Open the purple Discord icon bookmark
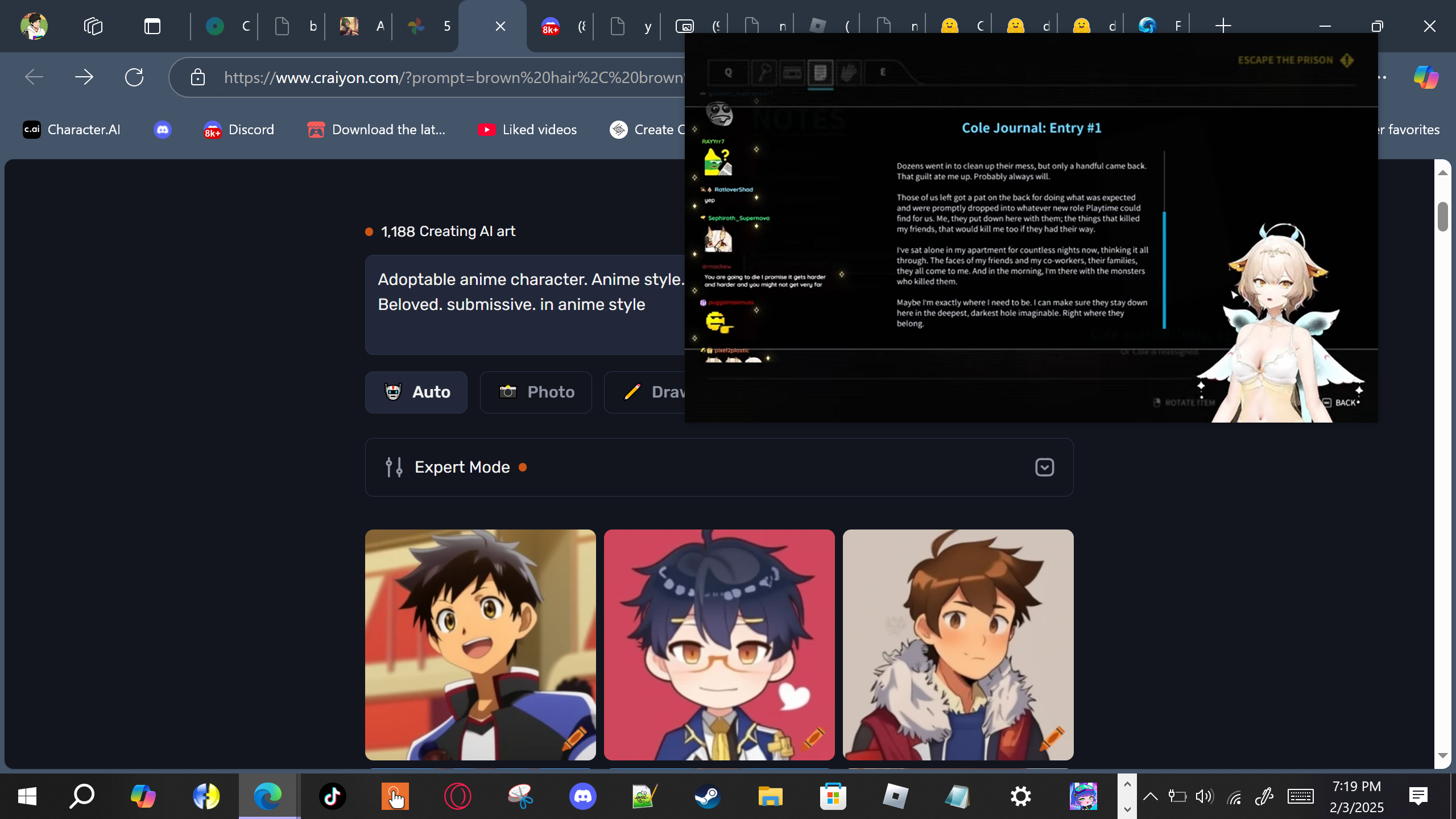1456x819 pixels. 163,130
